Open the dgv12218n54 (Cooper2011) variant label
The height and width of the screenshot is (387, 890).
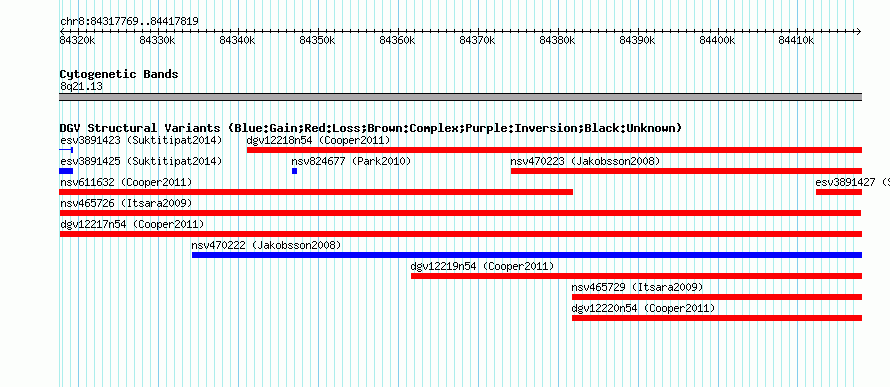[318, 140]
